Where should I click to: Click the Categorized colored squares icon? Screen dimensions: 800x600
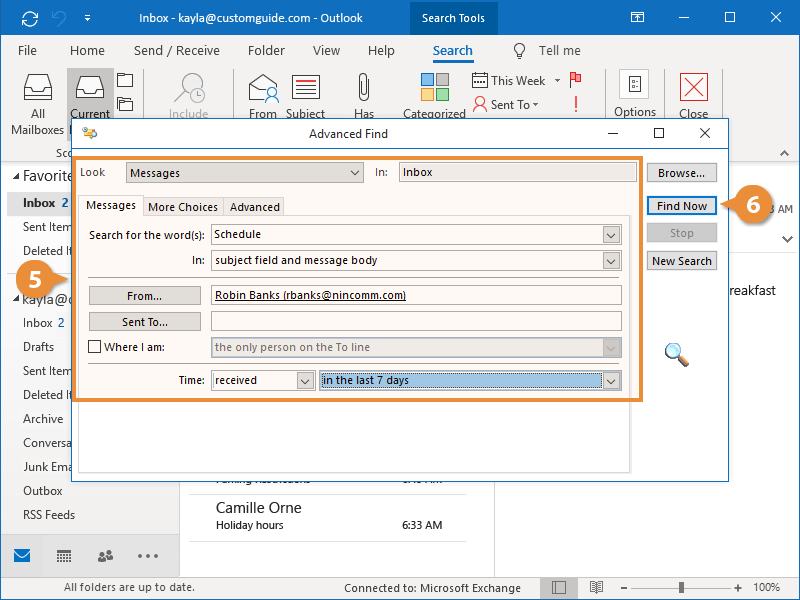435,87
